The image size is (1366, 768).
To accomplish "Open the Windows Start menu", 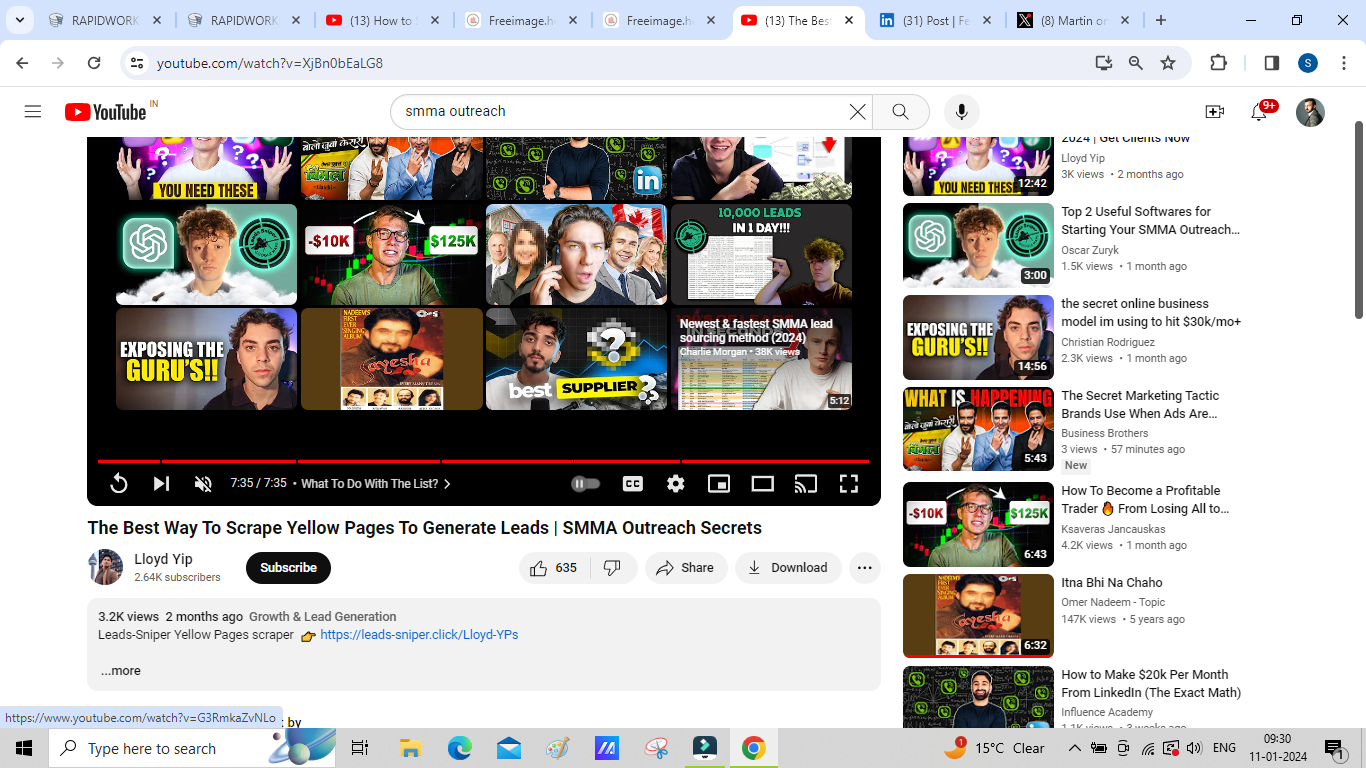I will point(24,748).
